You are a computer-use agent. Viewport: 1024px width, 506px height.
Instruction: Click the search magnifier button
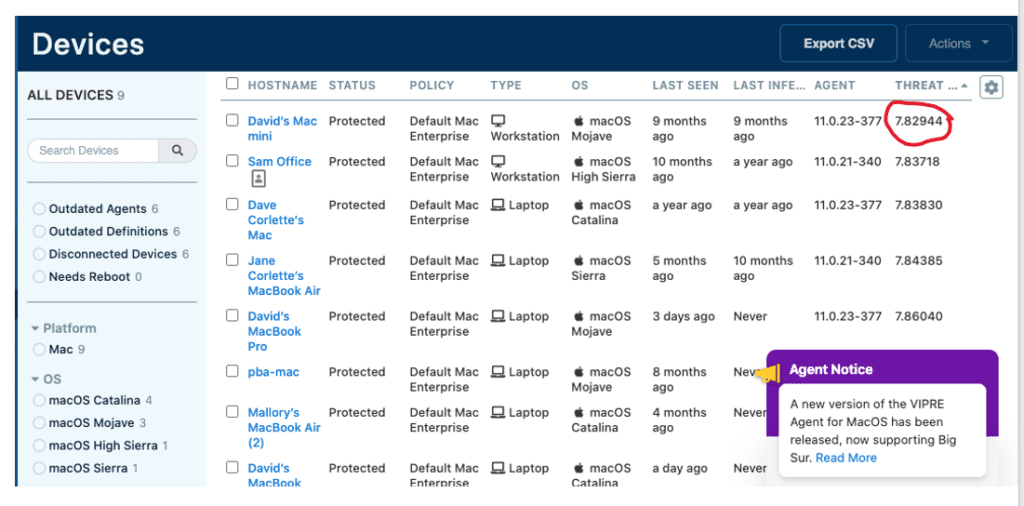[177, 150]
